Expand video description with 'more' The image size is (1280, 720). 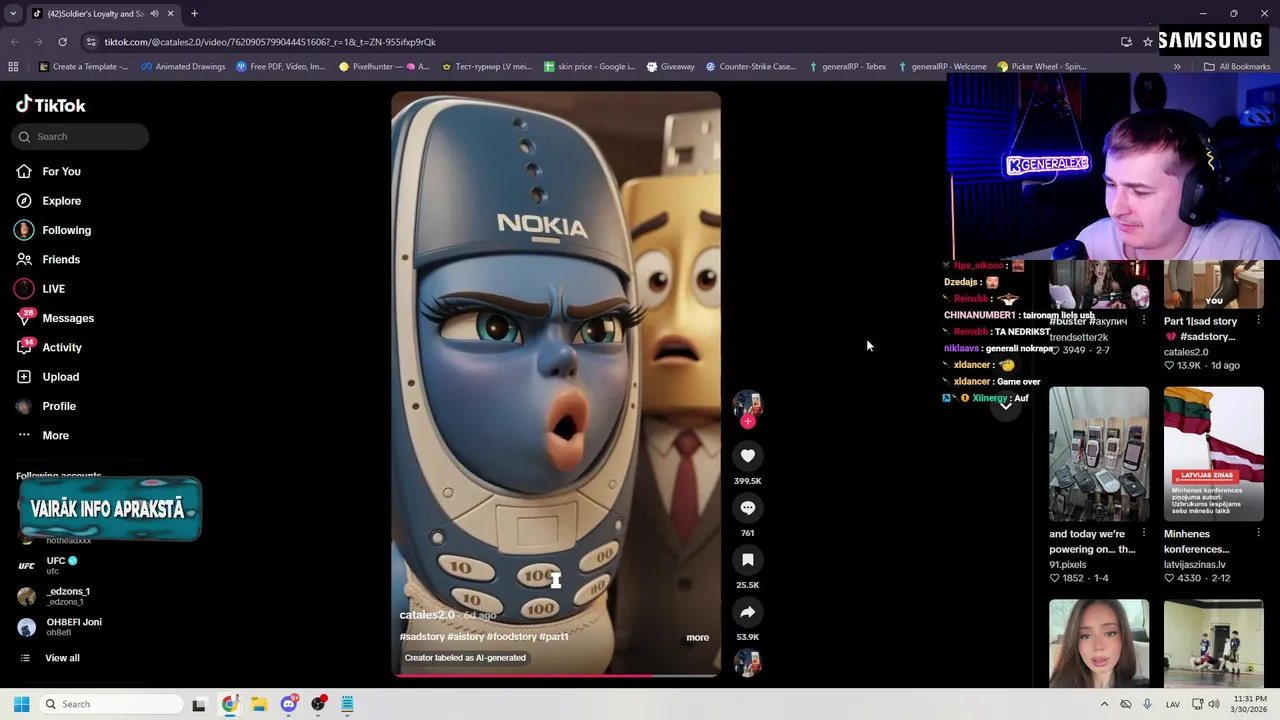[x=697, y=637]
